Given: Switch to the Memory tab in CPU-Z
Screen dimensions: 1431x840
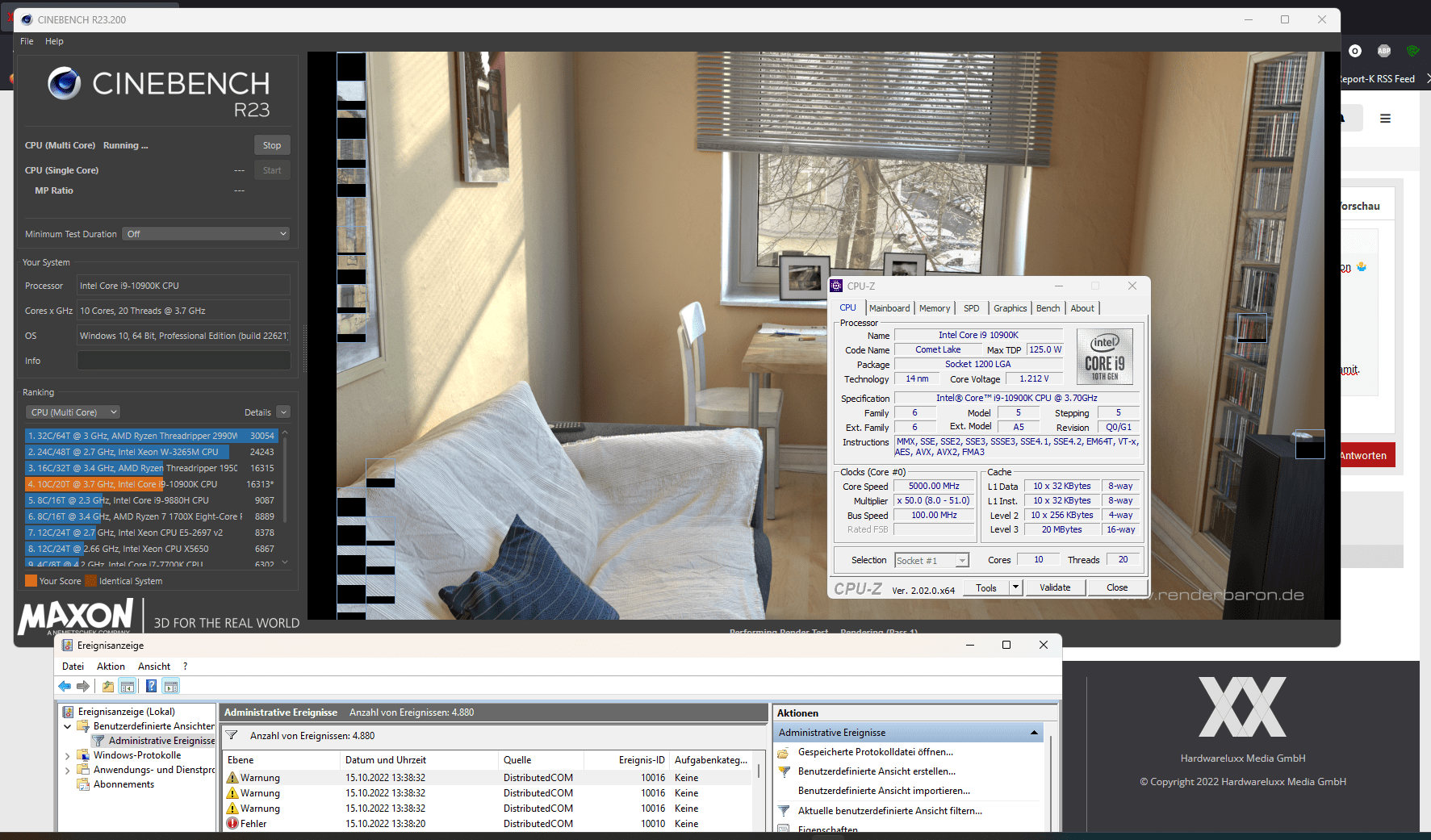Looking at the screenshot, I should point(935,308).
